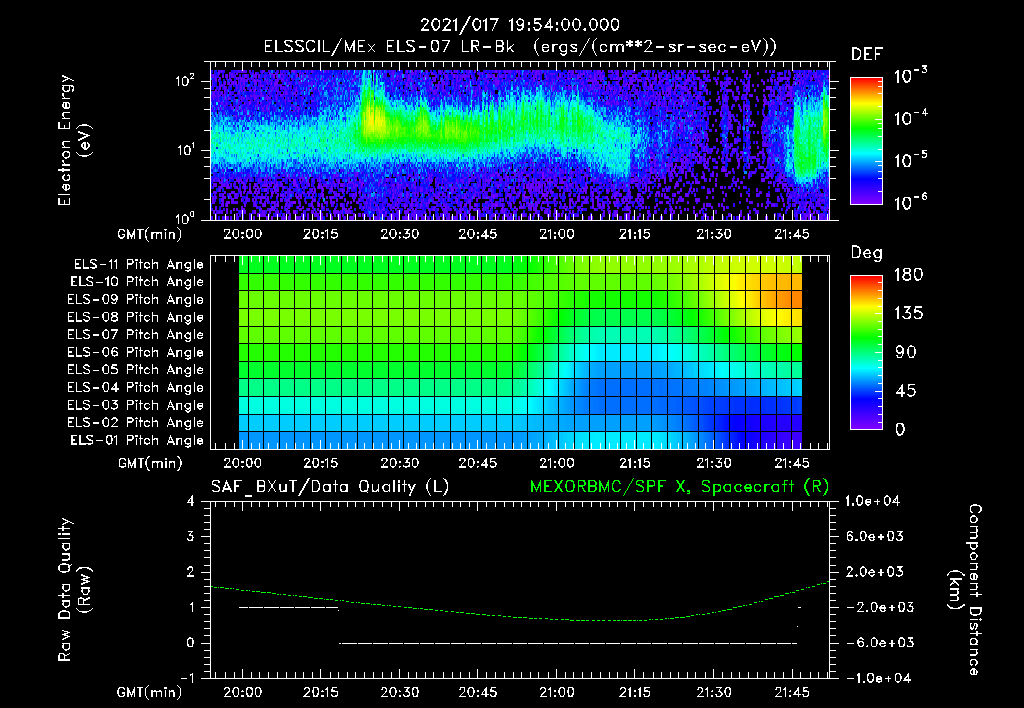
Task: Click the 180 degree scale value
Action: [x=908, y=275]
